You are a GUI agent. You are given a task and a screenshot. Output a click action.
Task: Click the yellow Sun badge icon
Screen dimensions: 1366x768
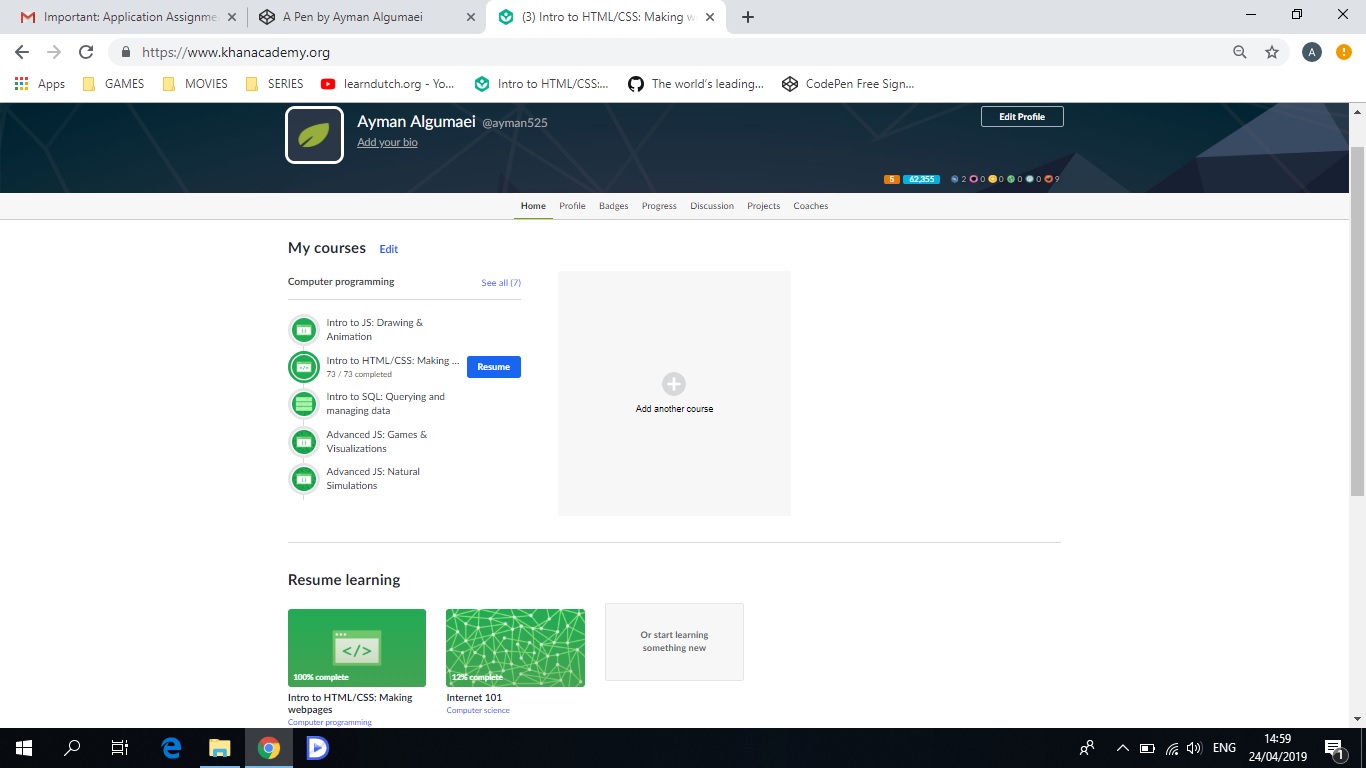point(992,179)
